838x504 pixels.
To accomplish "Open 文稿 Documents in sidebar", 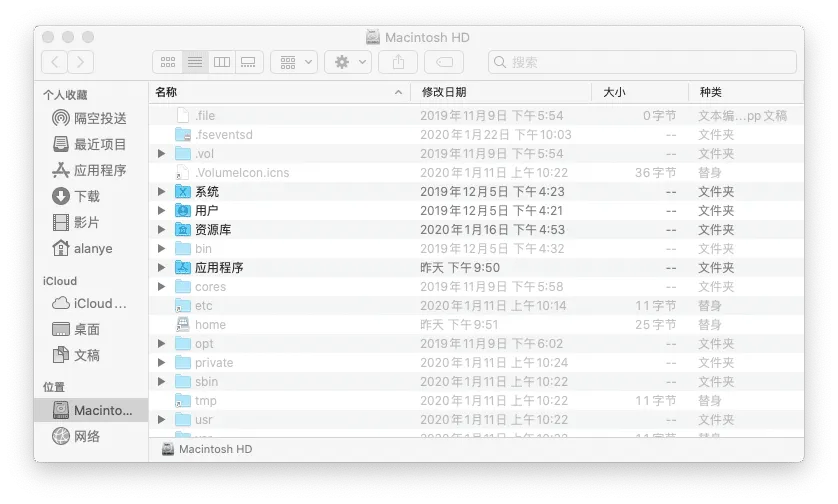I will click(76, 355).
